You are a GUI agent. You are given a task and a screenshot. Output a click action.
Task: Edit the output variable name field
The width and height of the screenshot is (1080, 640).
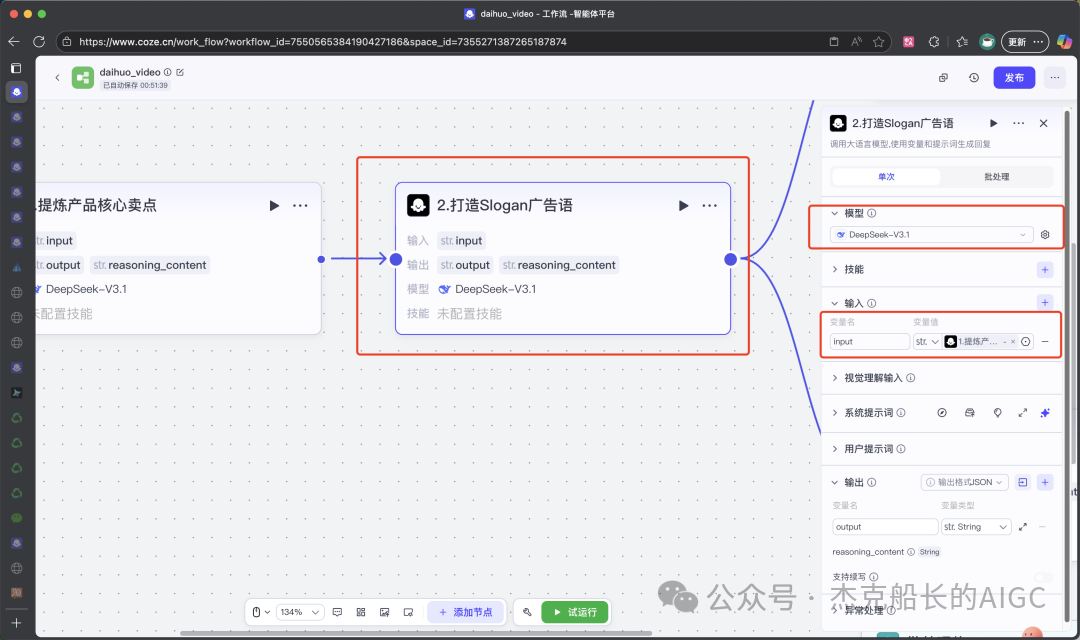[884, 527]
